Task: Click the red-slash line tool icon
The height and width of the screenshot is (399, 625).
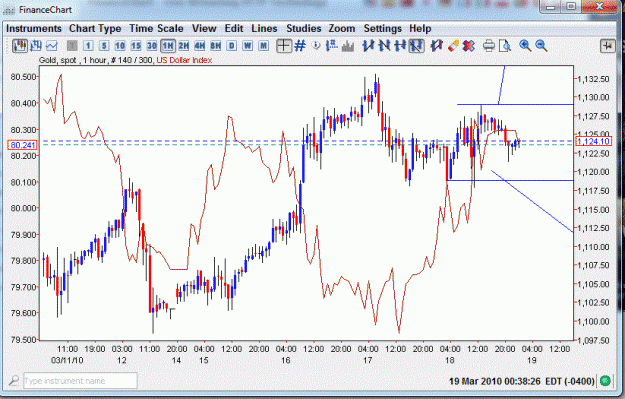Action: tap(436, 46)
